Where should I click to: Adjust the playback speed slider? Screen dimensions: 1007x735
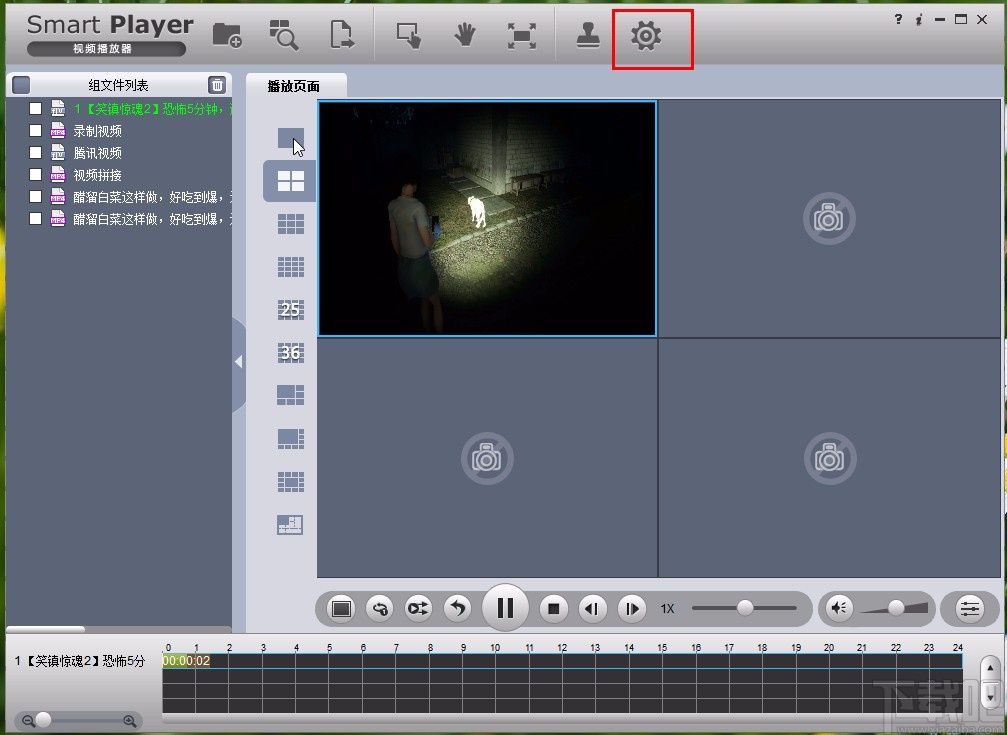tap(745, 608)
